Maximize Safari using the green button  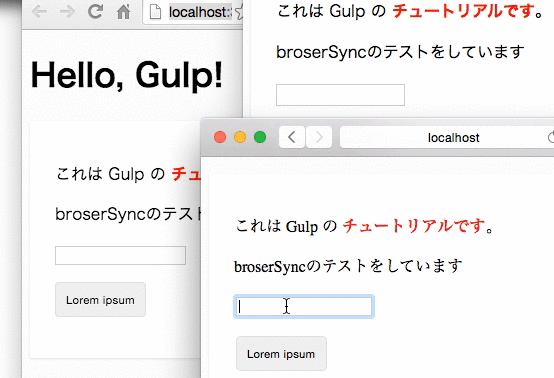tap(260, 137)
